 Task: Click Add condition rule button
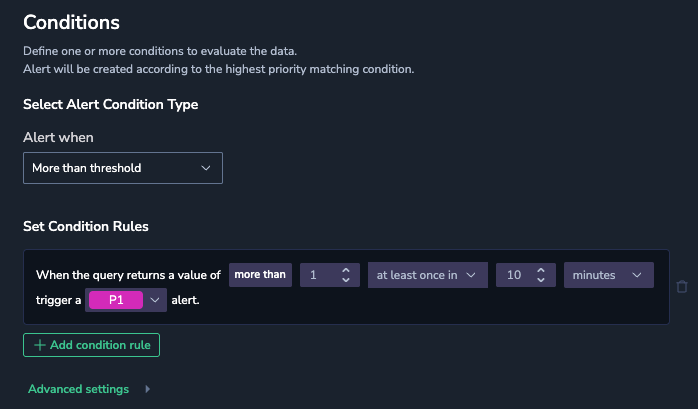pyautogui.click(x=91, y=345)
